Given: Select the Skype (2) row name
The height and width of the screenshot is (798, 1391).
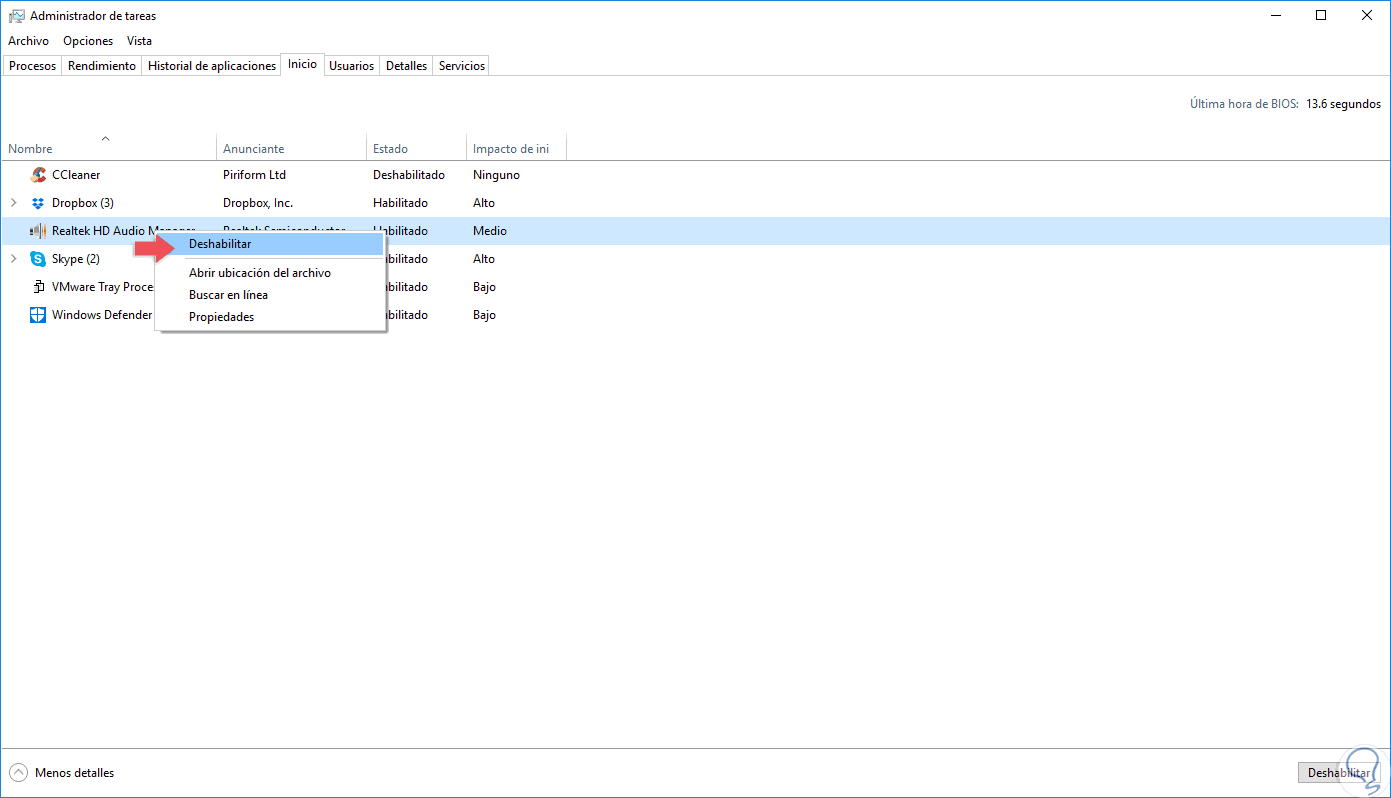Looking at the screenshot, I should click(x=76, y=259).
